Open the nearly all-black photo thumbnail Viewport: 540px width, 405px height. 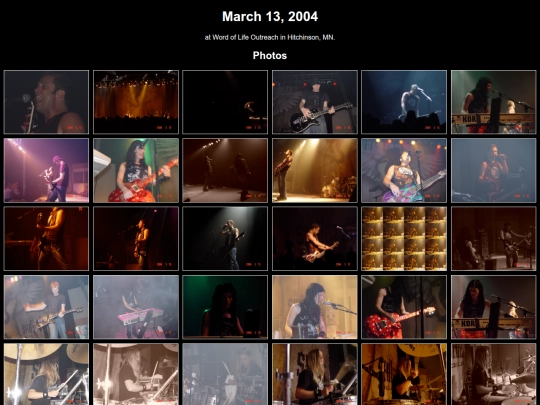(225, 102)
